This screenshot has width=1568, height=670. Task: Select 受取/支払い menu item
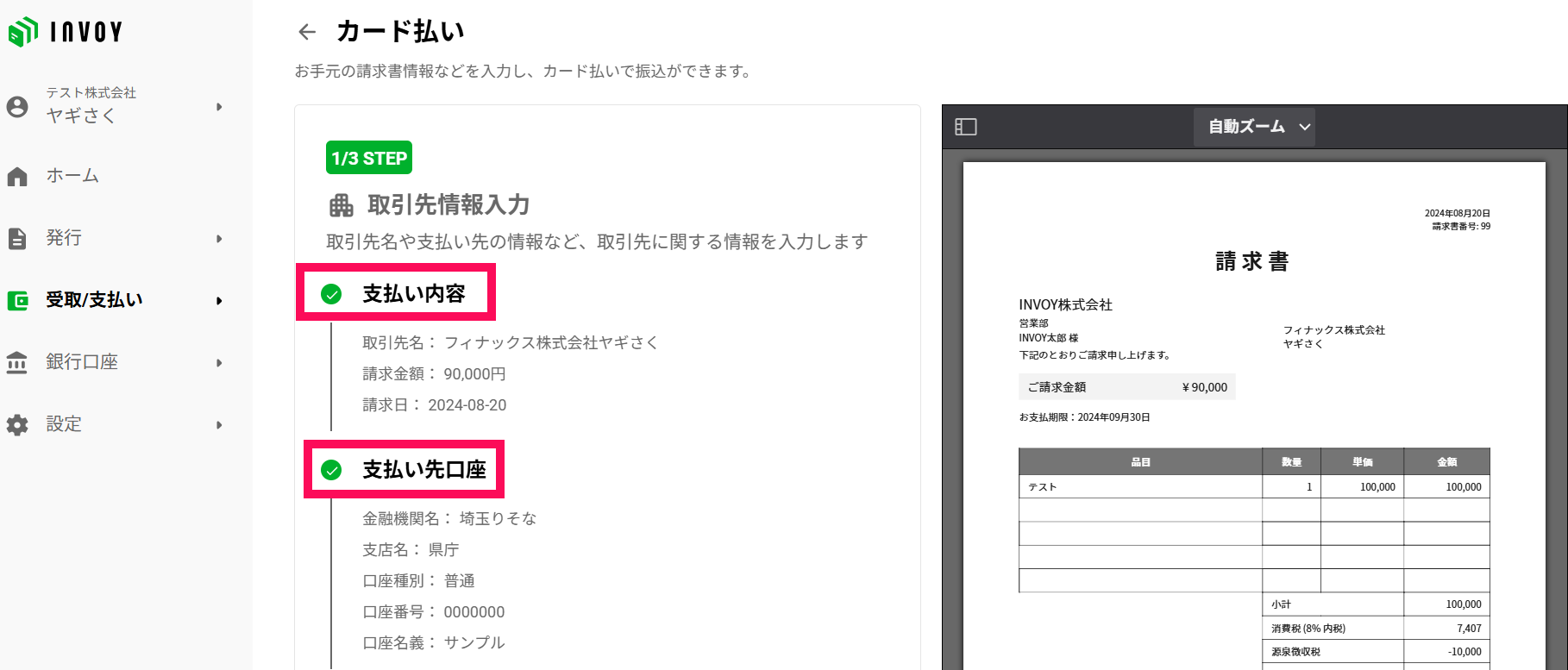point(94,300)
